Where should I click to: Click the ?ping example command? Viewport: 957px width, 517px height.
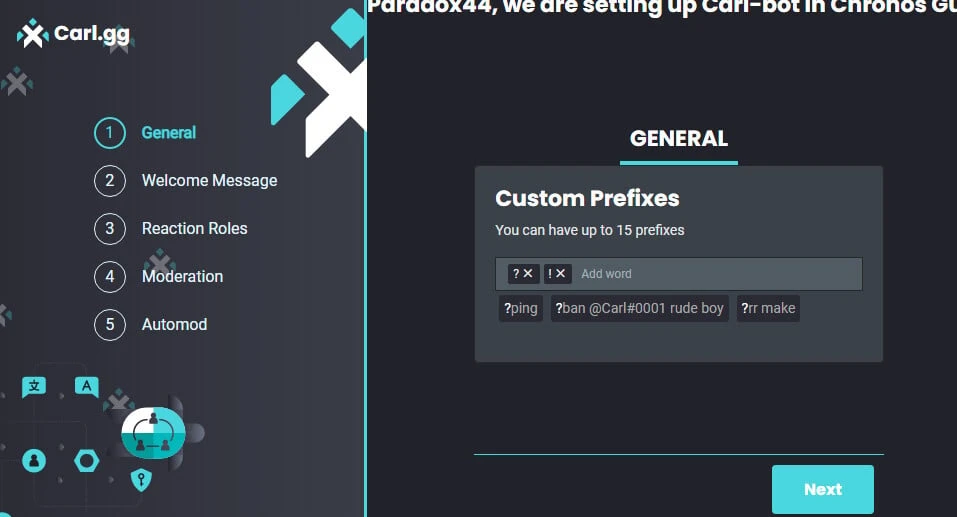pos(521,308)
